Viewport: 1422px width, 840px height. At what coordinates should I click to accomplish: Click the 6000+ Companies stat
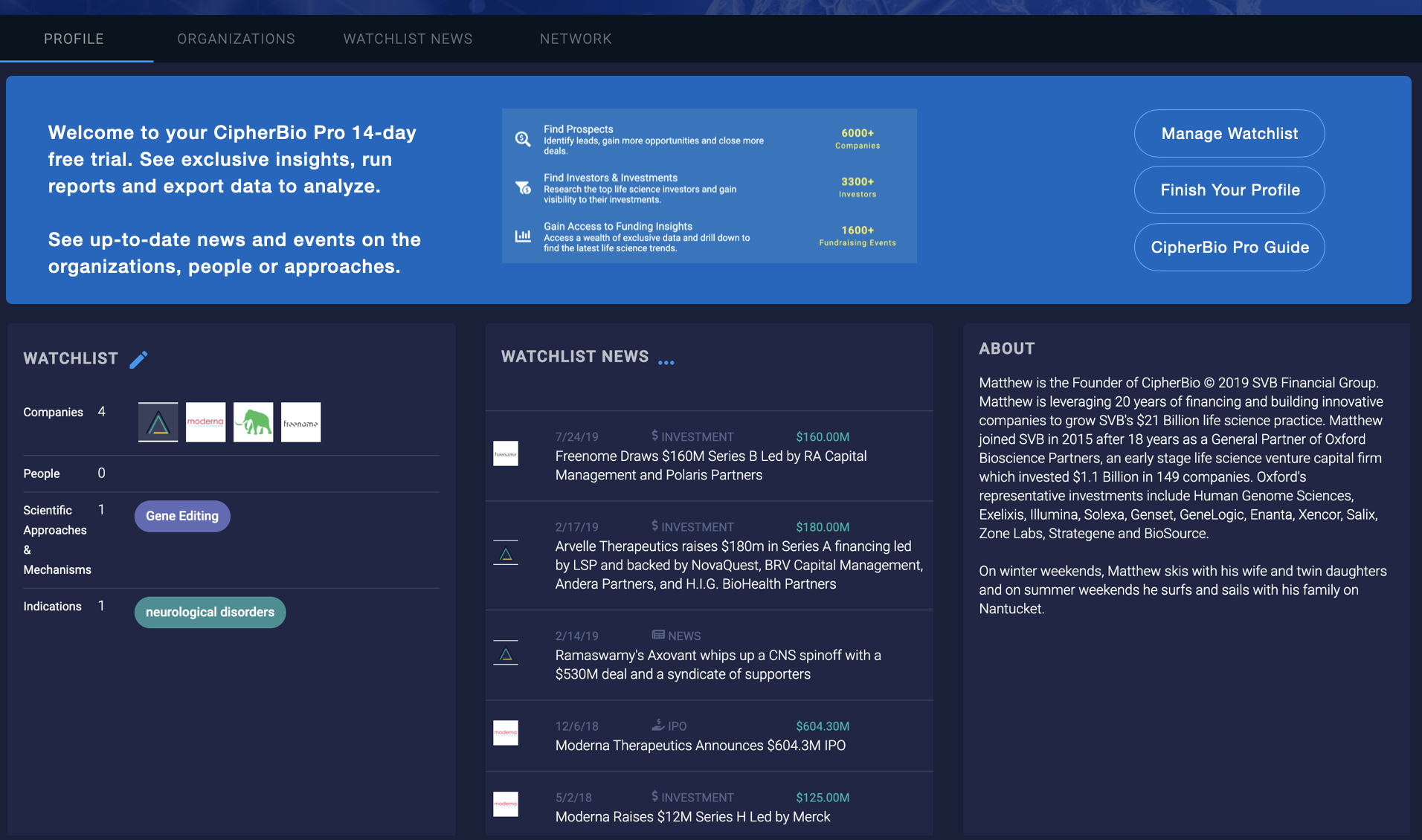[x=858, y=138]
